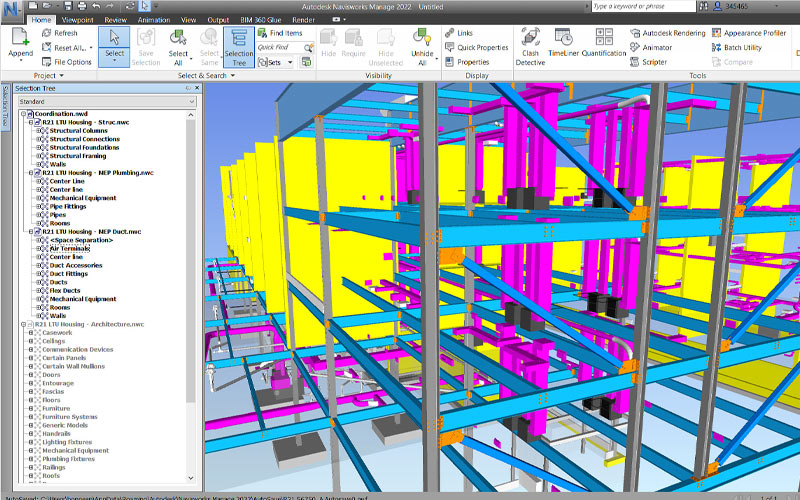Switch to the Output ribbon tab
Screen dimensions: 800x500
[x=218, y=20]
